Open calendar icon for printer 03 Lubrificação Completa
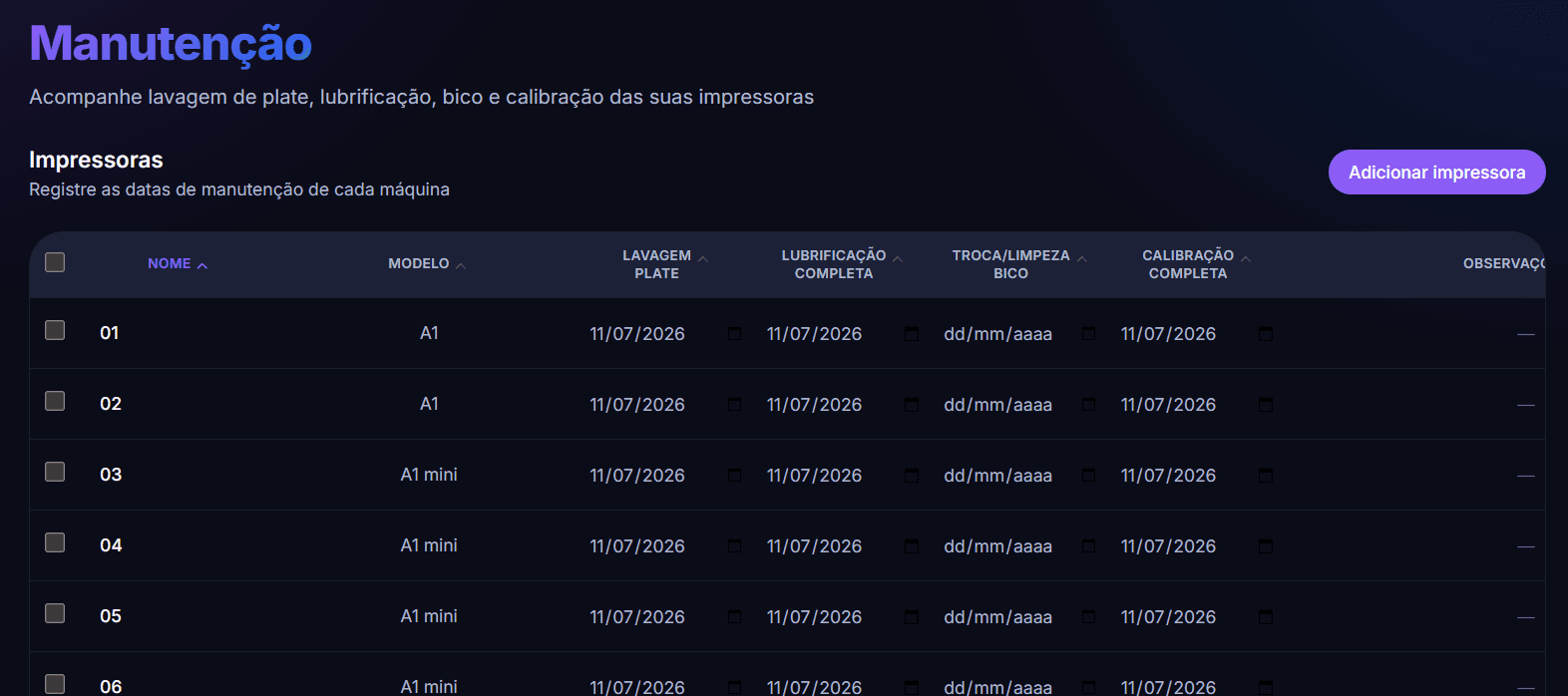The width and height of the screenshot is (1568, 696). (912, 476)
